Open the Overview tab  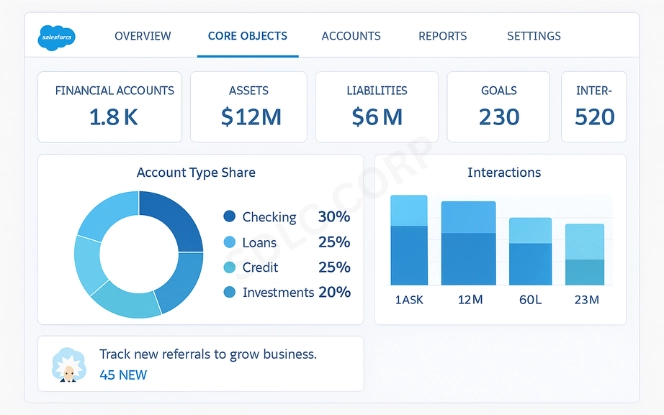pyautogui.click(x=142, y=36)
